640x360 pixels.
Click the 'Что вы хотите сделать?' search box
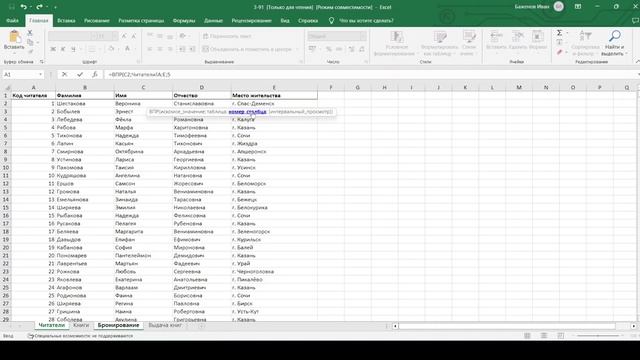[367, 20]
